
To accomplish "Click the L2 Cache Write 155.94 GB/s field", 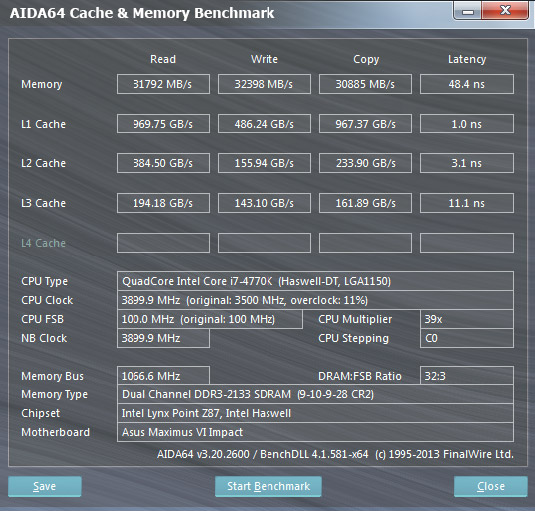I will tap(264, 163).
